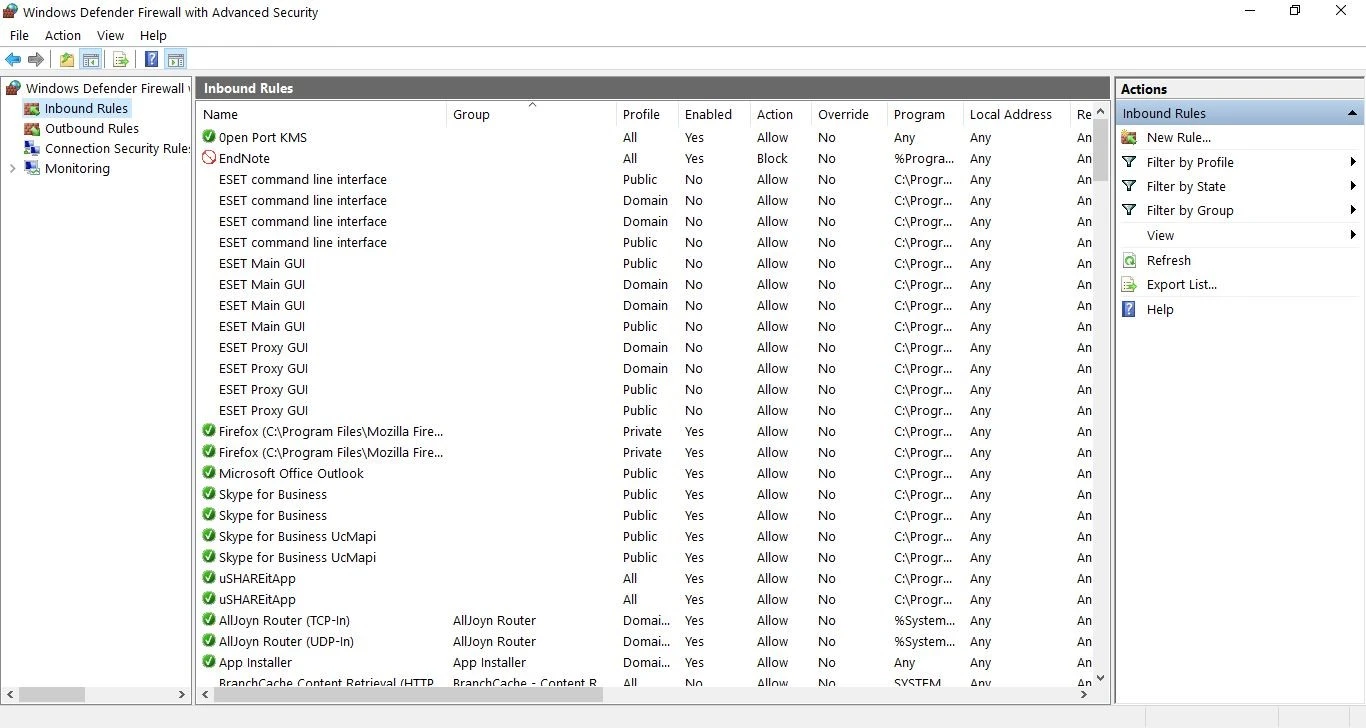Screen dimensions: 1366x728
Task: Select the Open Port KMS rule name
Action: tap(263, 137)
